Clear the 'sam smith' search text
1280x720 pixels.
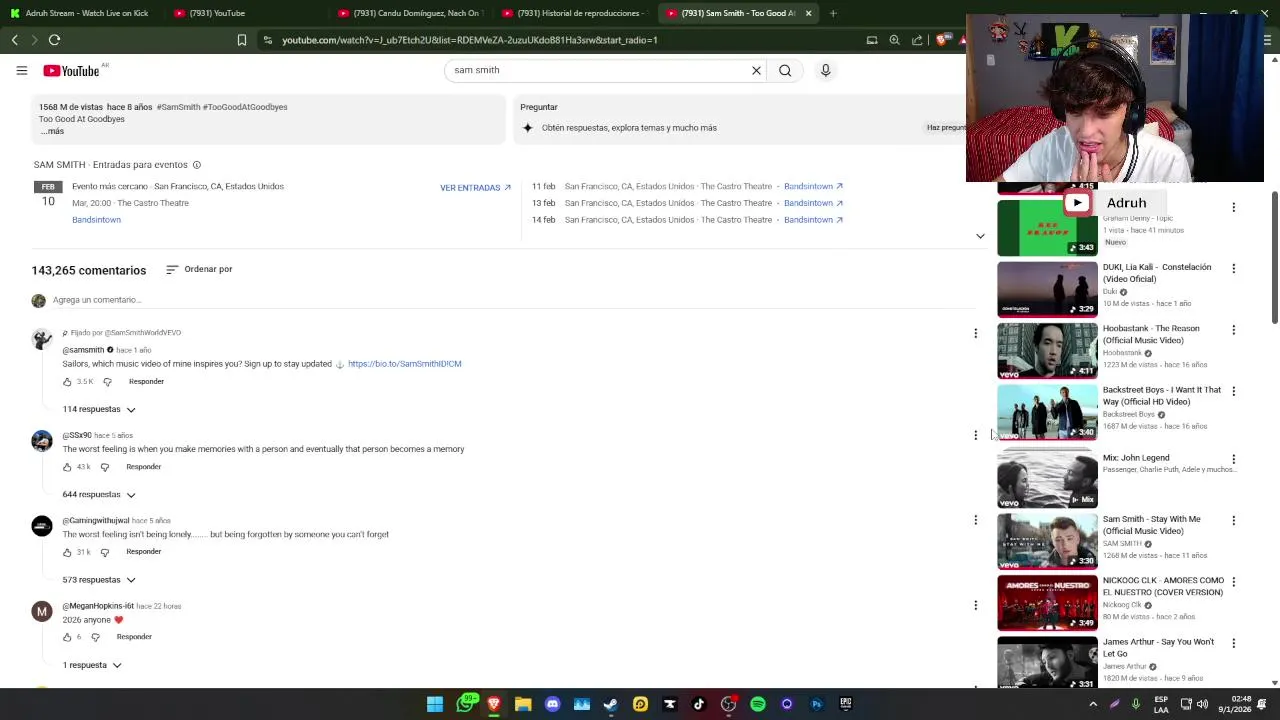pyautogui.click(x=756, y=70)
